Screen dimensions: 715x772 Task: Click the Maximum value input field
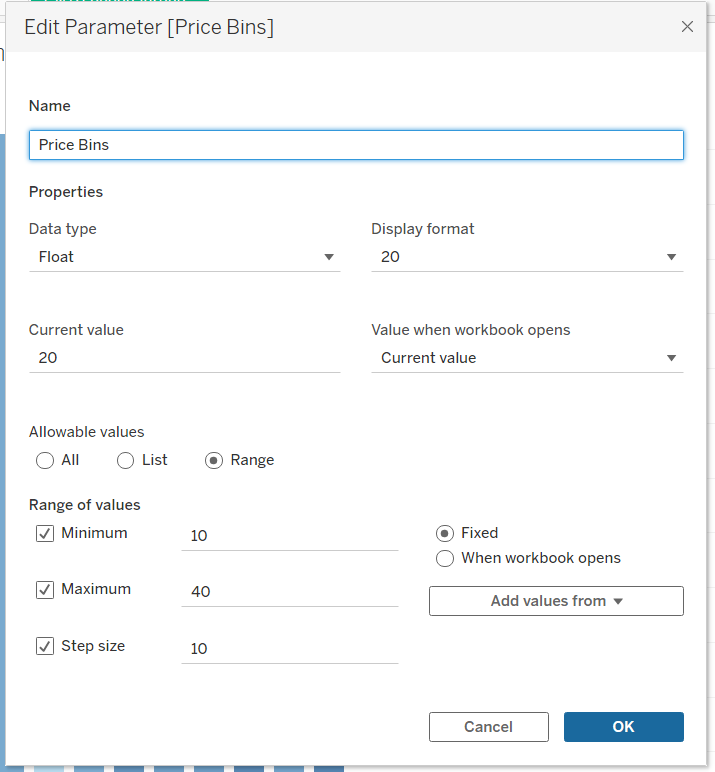point(289,592)
